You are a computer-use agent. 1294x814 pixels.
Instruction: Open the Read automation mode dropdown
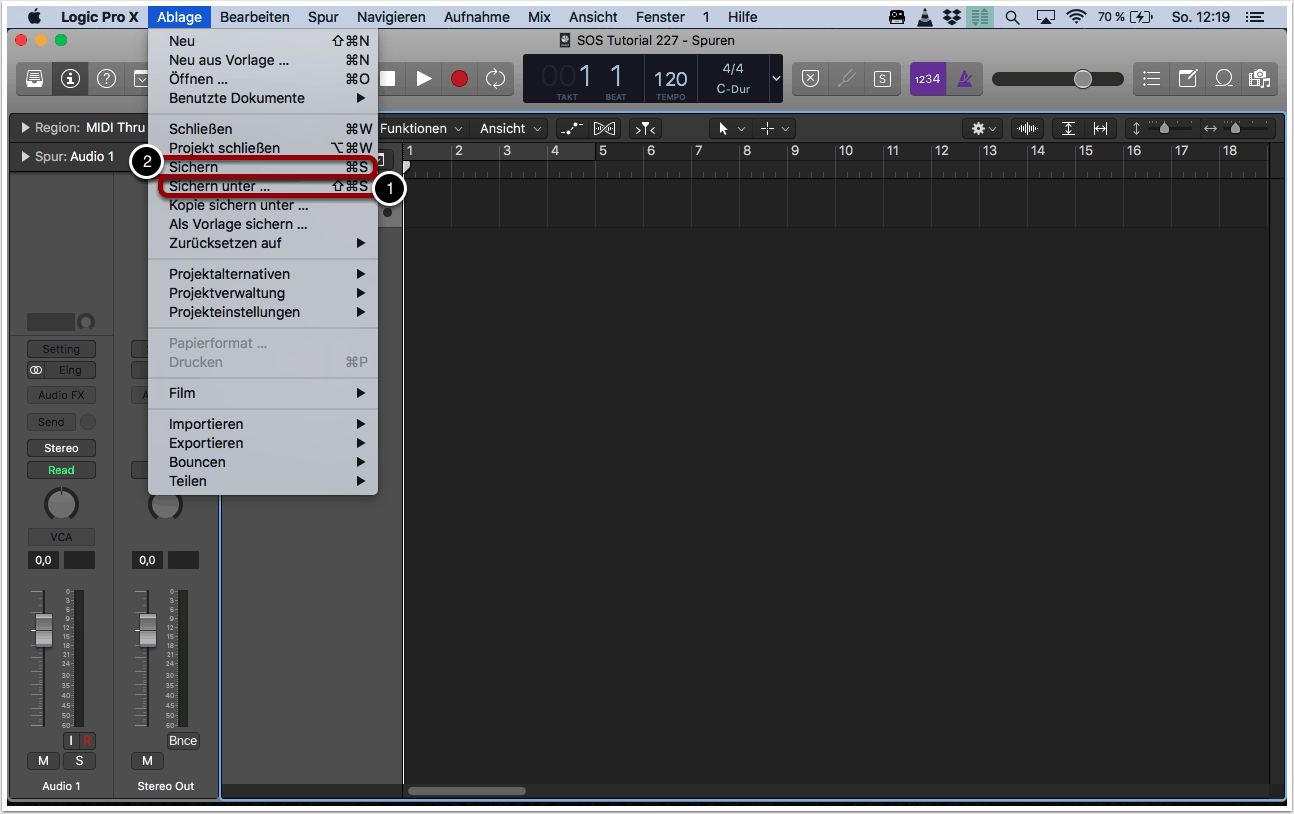tap(61, 470)
